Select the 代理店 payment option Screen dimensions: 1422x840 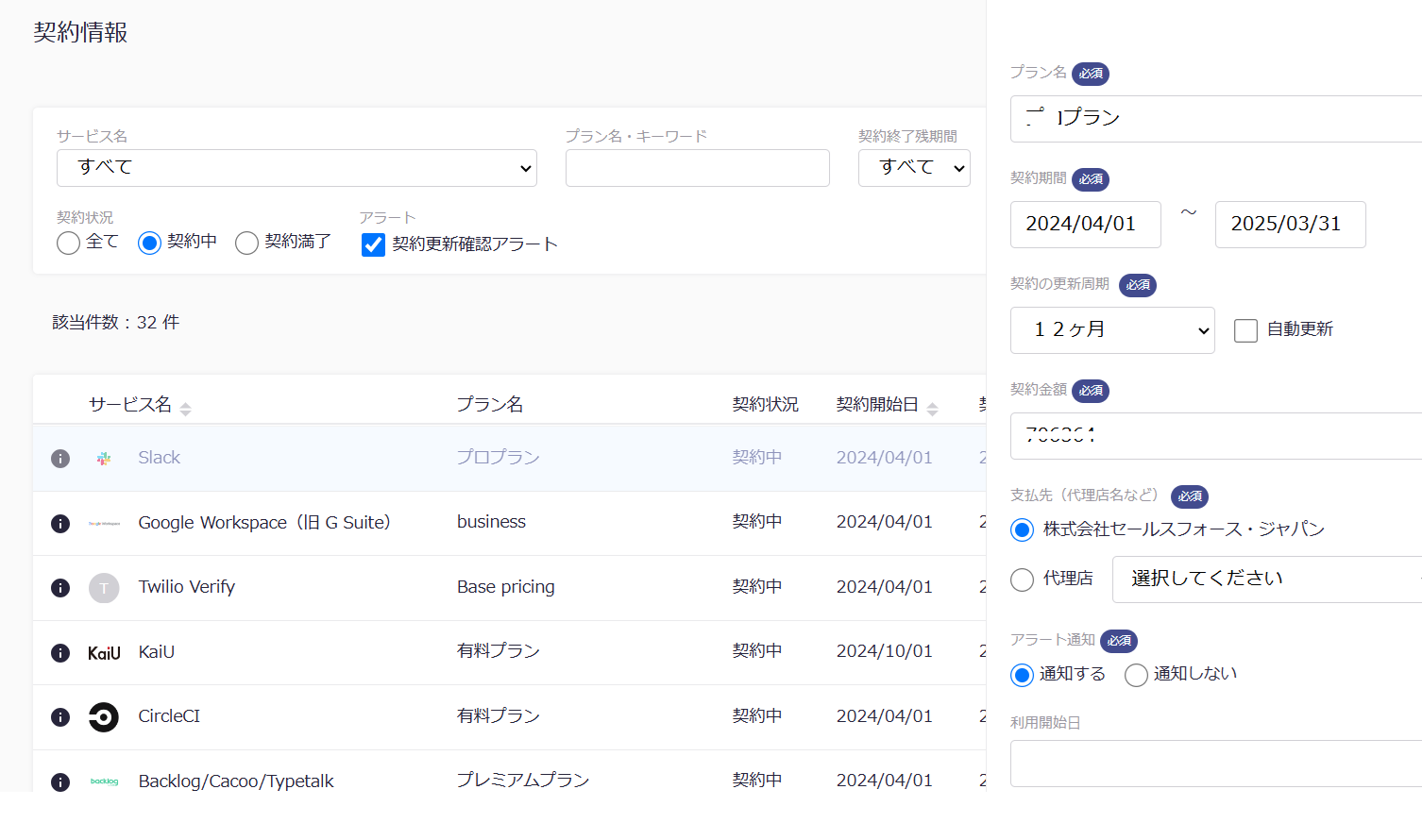click(1022, 579)
